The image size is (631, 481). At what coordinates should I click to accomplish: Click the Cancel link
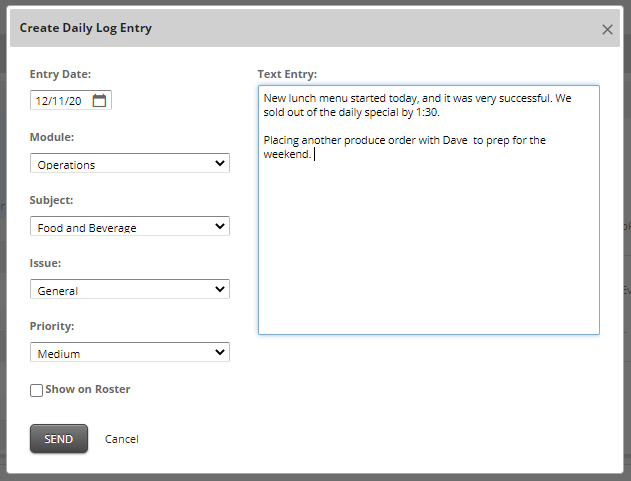pos(121,439)
